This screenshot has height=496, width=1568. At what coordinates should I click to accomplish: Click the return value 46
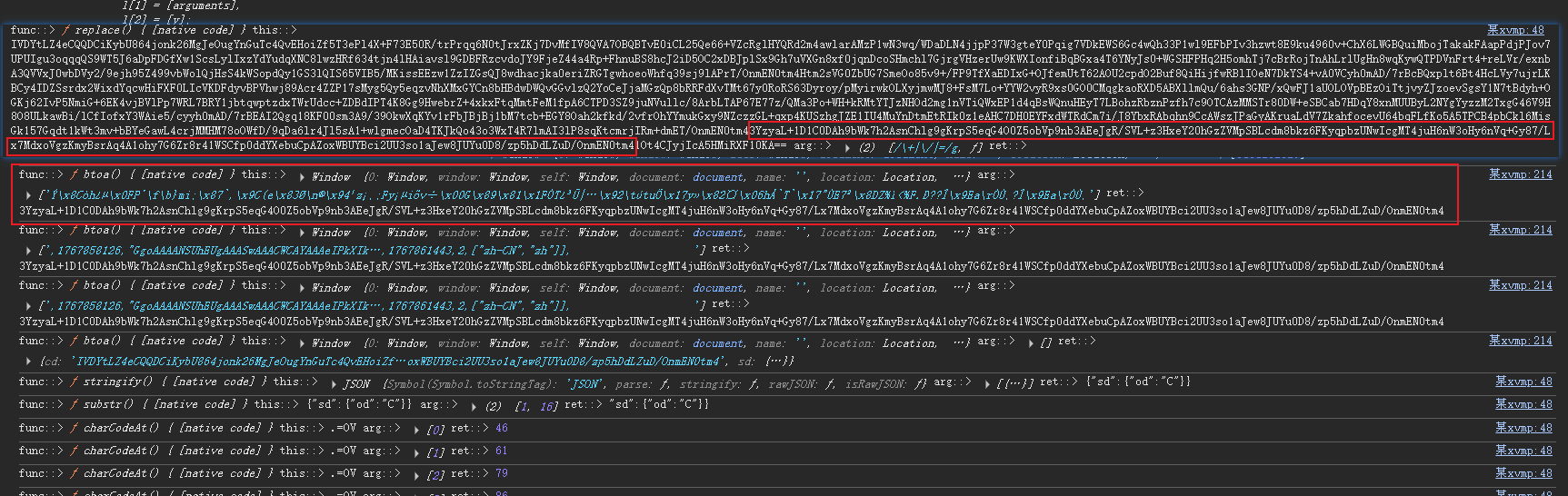pyautogui.click(x=502, y=428)
